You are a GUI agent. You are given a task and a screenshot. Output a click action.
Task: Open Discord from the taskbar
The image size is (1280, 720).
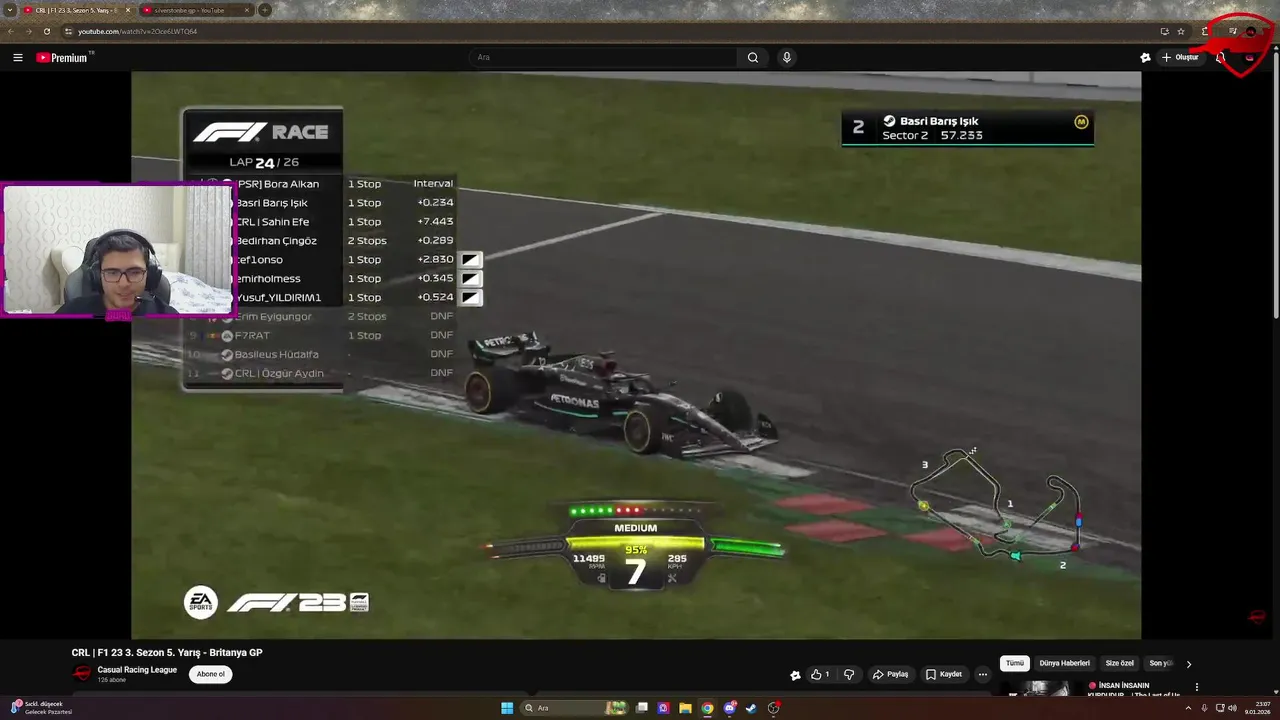pos(730,708)
